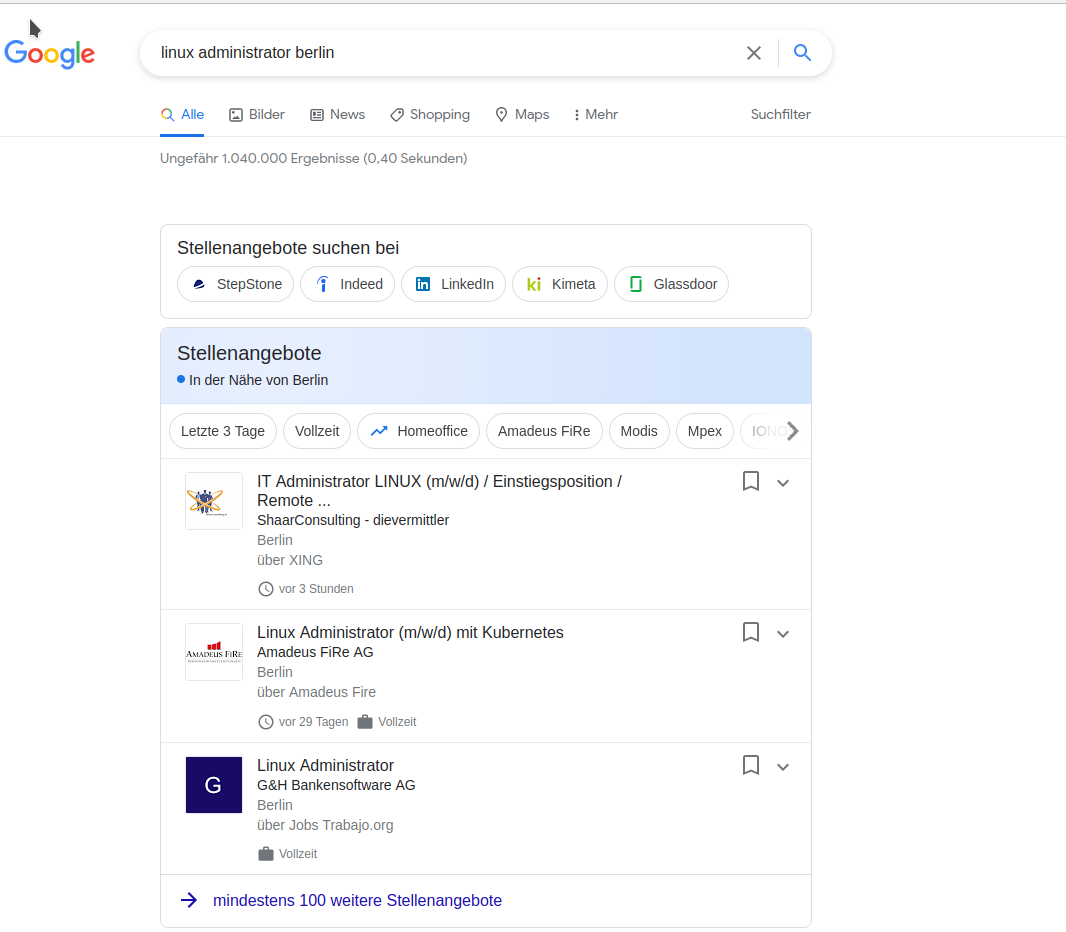Viewport: 1066px width, 932px height.
Task: Search jobs on LinkedIn
Action: [453, 284]
